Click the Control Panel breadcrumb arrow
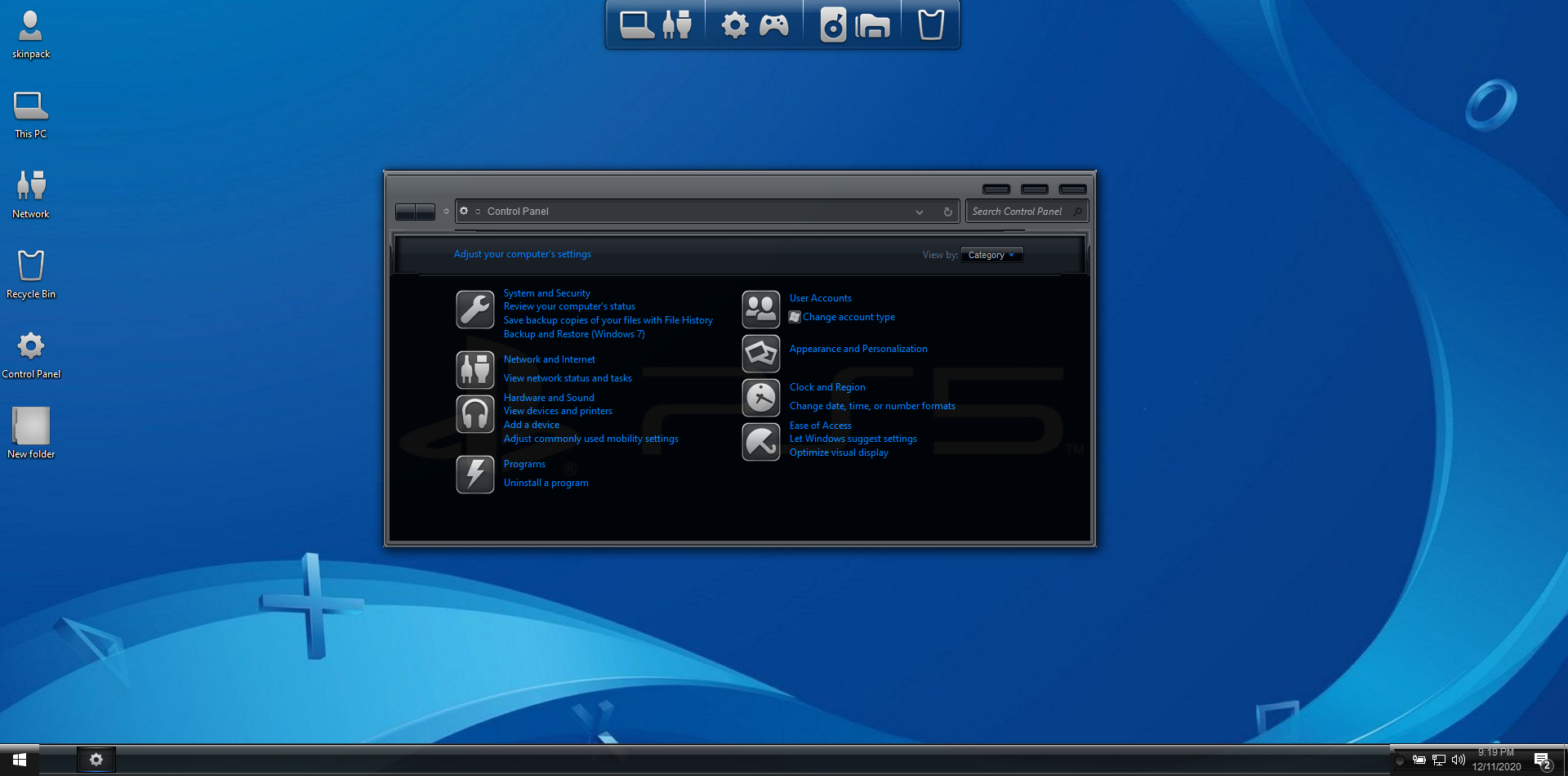1568x776 pixels. pyautogui.click(x=478, y=212)
